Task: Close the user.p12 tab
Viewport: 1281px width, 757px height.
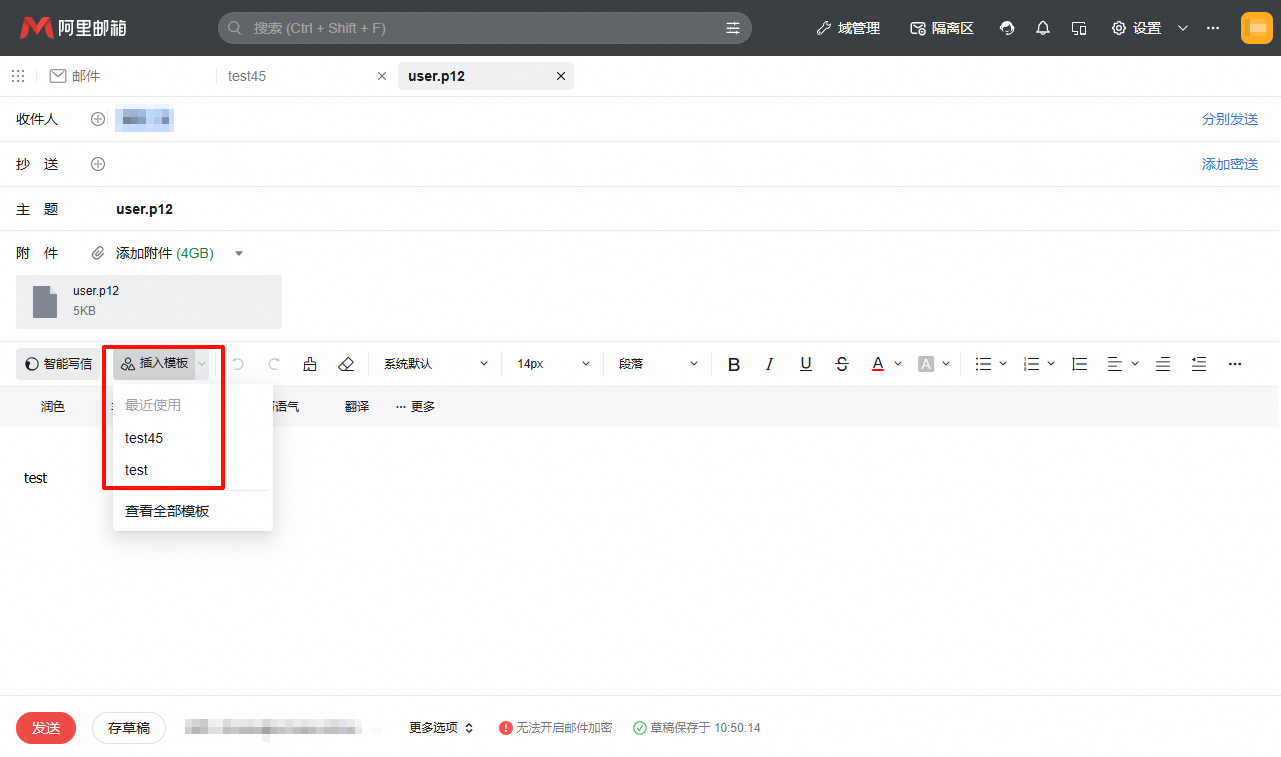Action: [x=561, y=76]
